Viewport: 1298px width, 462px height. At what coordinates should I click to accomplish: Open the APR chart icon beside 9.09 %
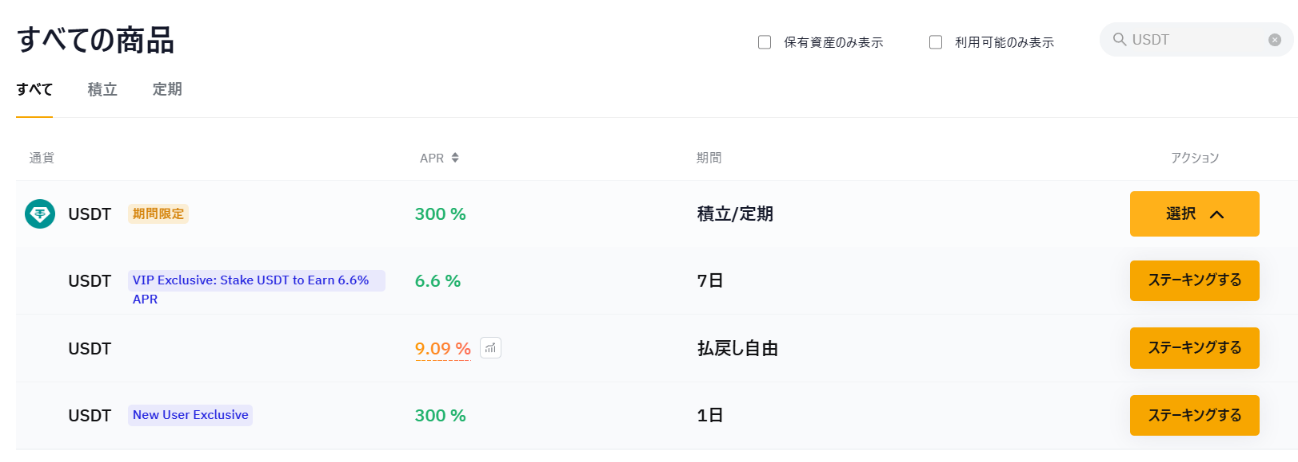pos(490,348)
